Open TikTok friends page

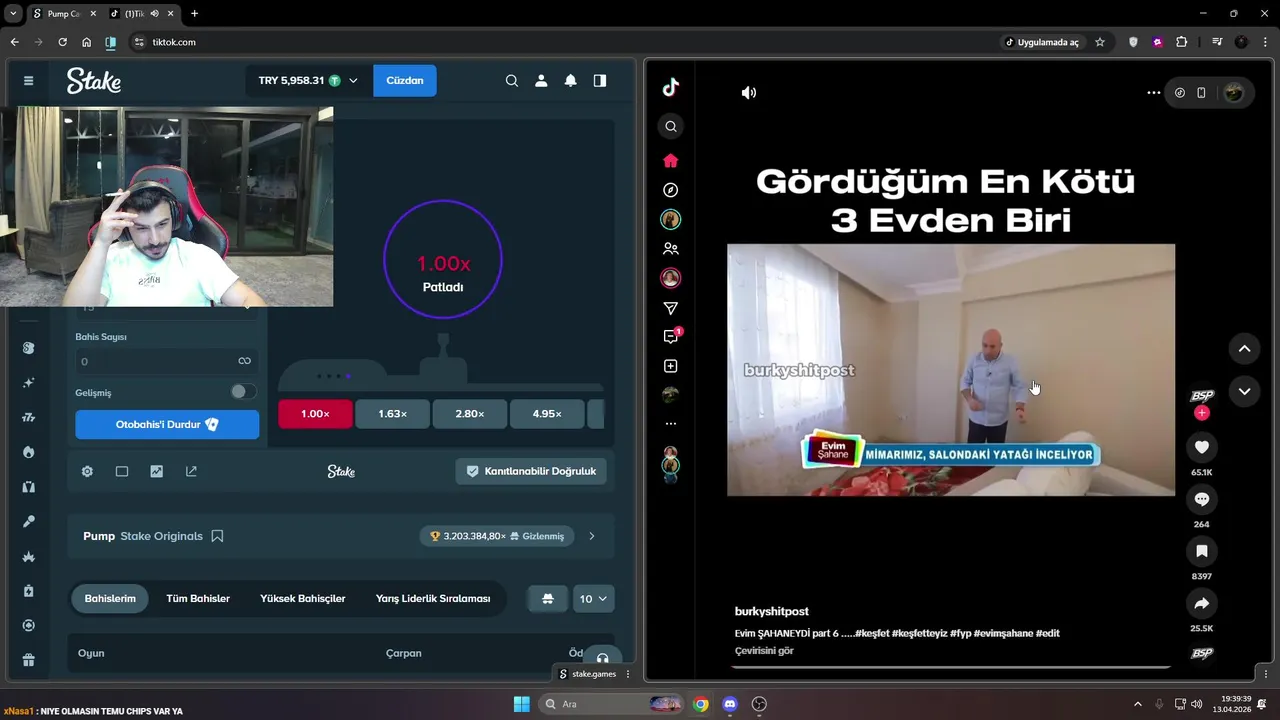pos(671,249)
